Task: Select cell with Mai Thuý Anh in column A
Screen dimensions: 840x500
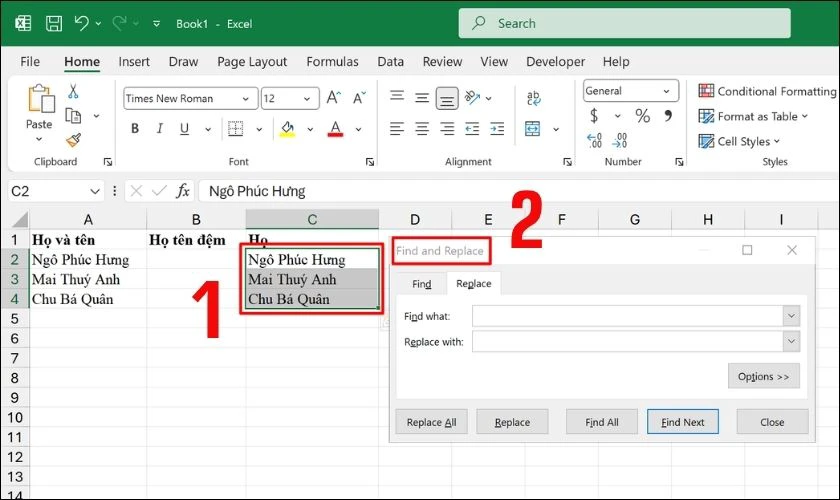Action: (87, 280)
